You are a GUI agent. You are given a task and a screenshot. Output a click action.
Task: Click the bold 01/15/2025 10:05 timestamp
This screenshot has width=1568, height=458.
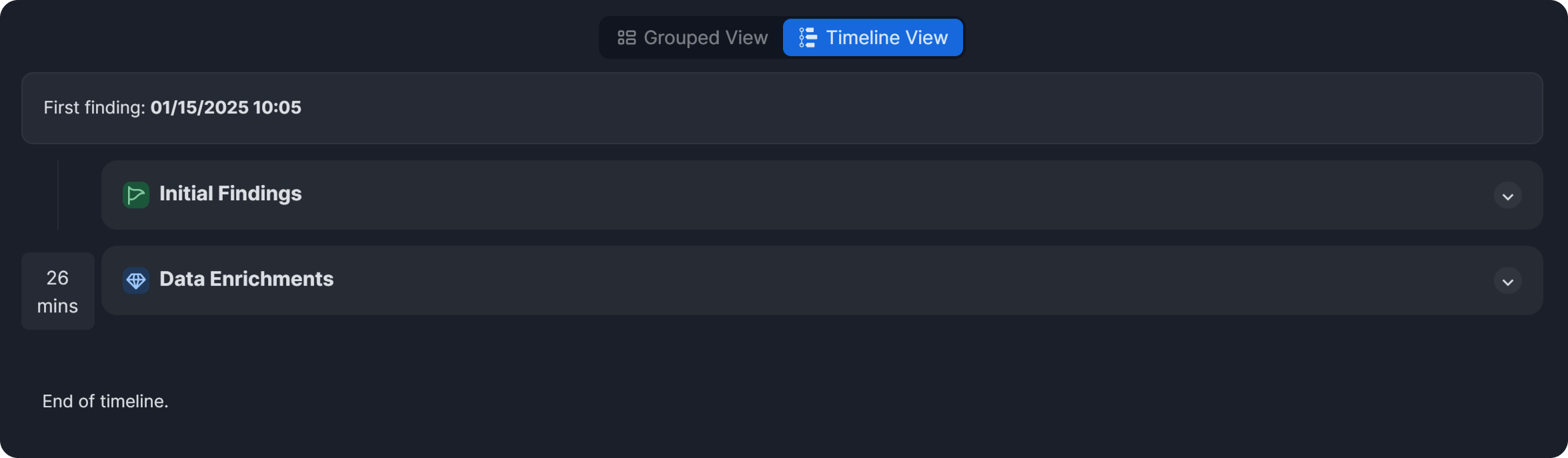point(225,107)
